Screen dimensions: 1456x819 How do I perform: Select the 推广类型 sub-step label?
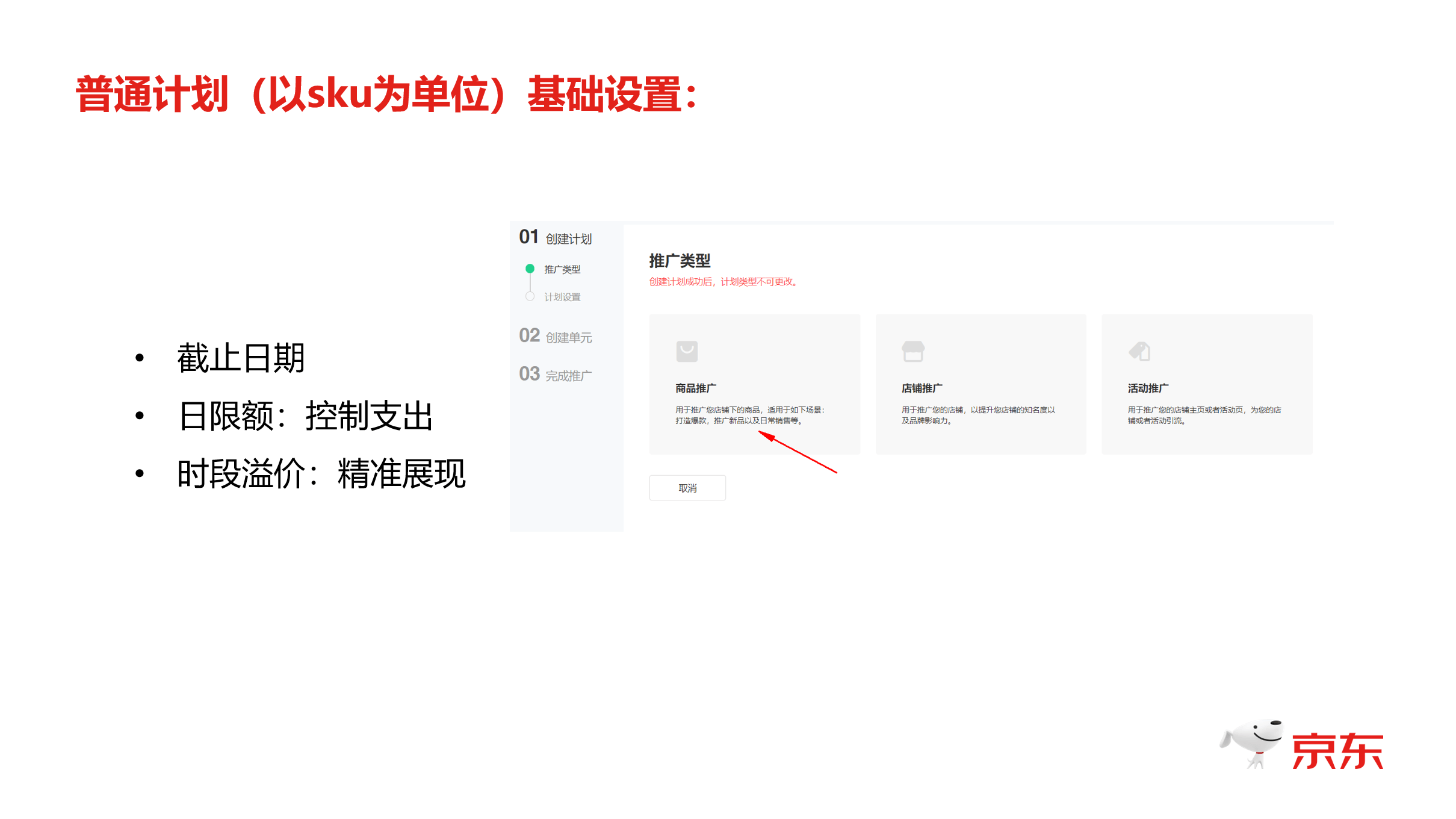(x=562, y=269)
